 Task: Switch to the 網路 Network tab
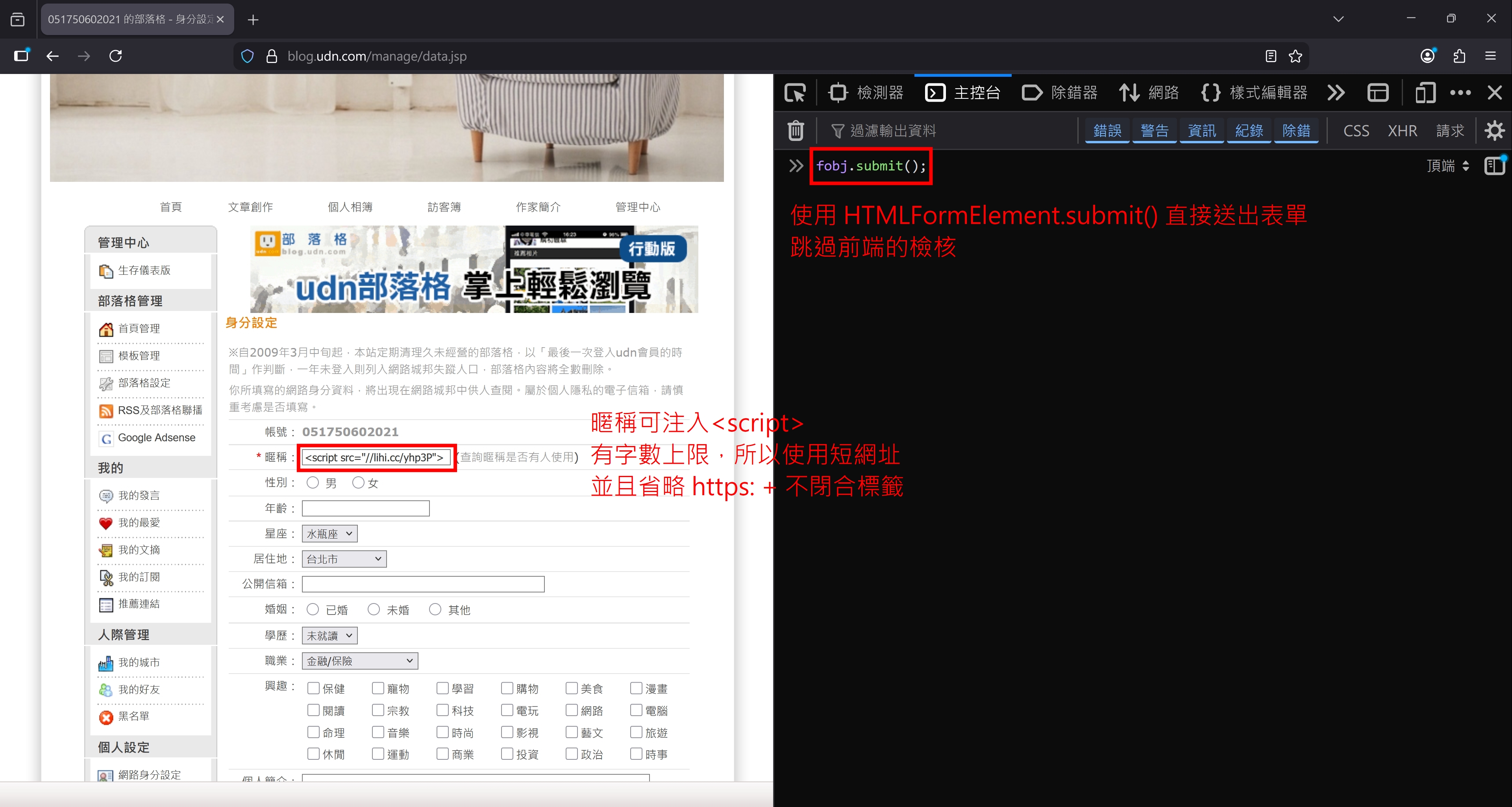coord(1149,93)
